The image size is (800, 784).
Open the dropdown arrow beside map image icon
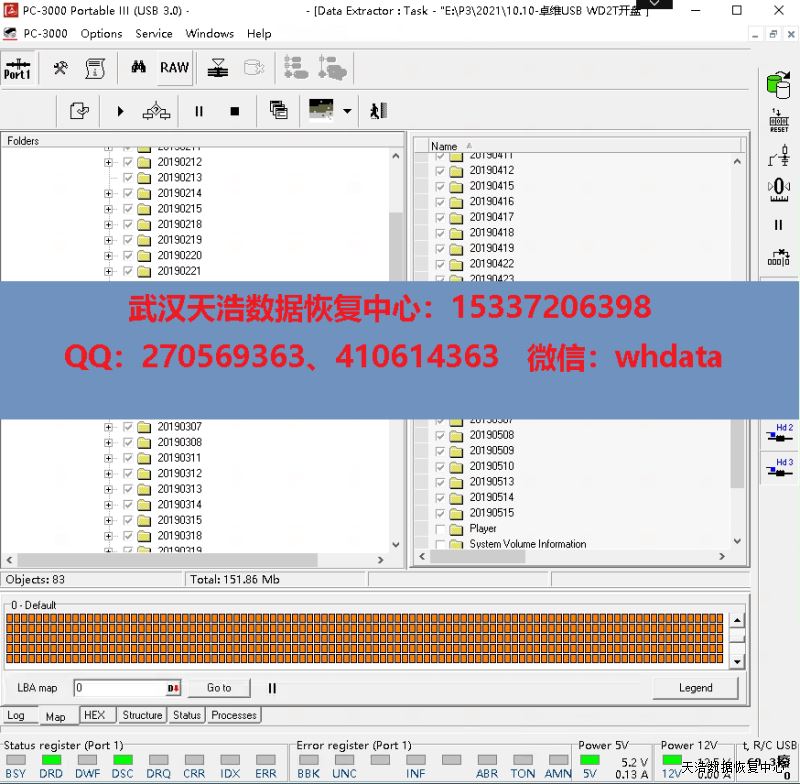pos(347,111)
